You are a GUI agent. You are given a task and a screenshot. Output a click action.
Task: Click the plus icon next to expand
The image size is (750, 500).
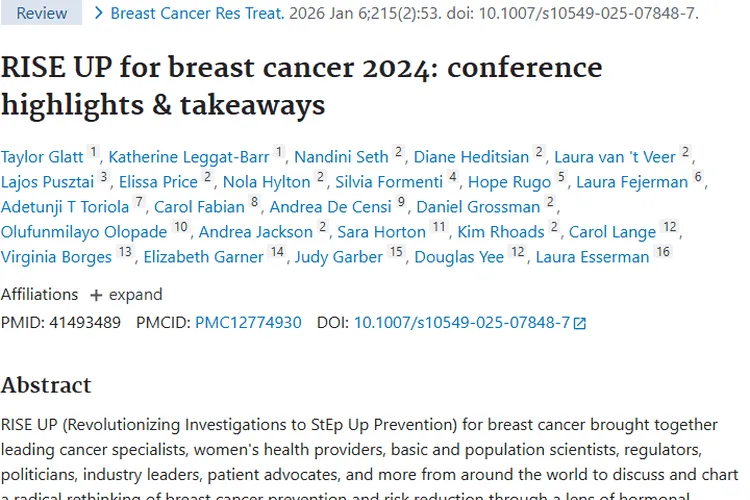click(x=96, y=295)
